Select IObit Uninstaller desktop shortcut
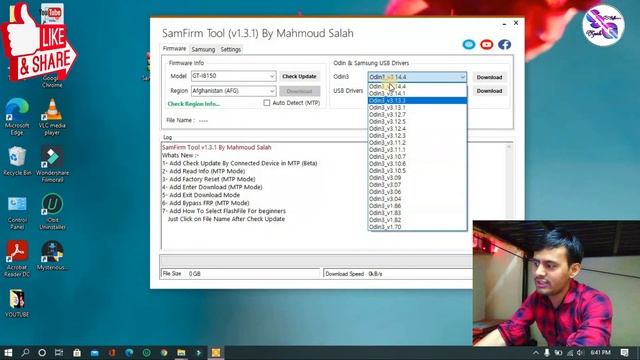The image size is (640, 360). coord(52,212)
